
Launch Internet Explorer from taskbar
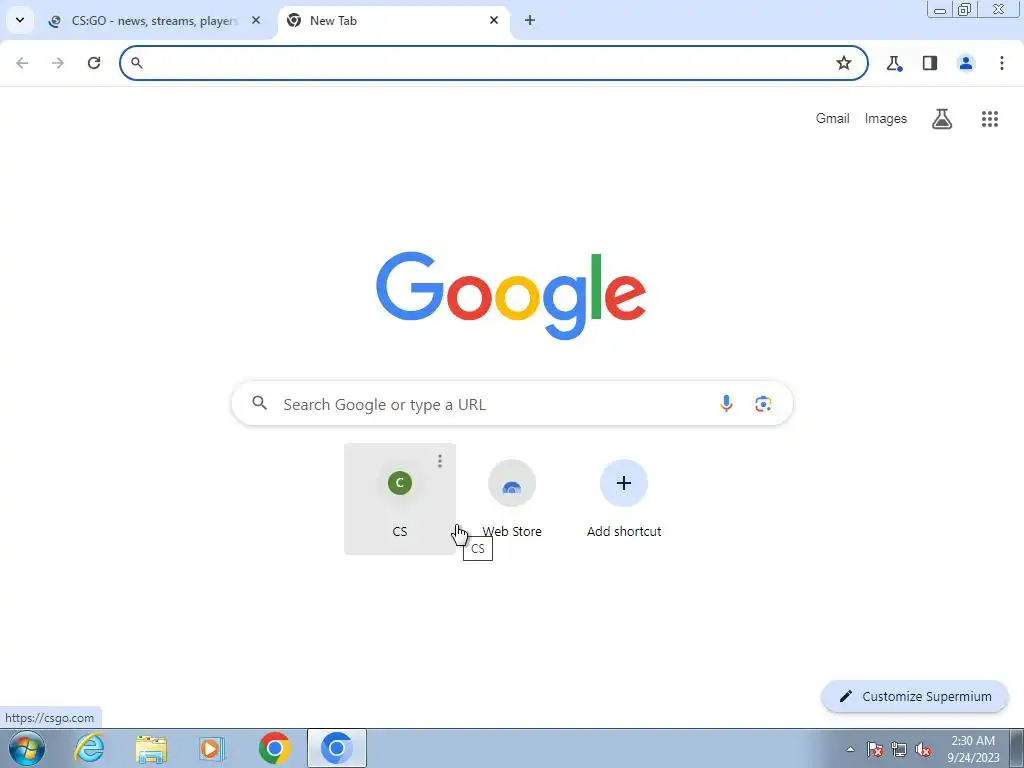click(89, 748)
